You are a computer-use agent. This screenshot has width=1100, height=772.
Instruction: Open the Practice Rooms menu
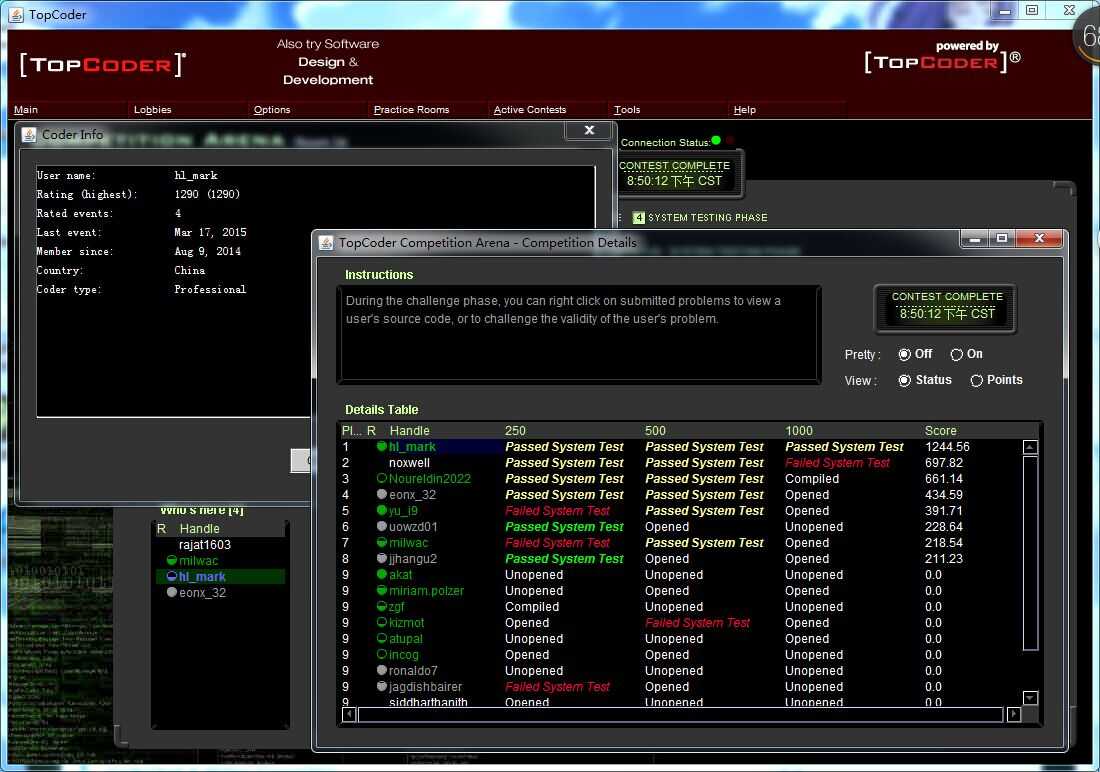point(411,109)
